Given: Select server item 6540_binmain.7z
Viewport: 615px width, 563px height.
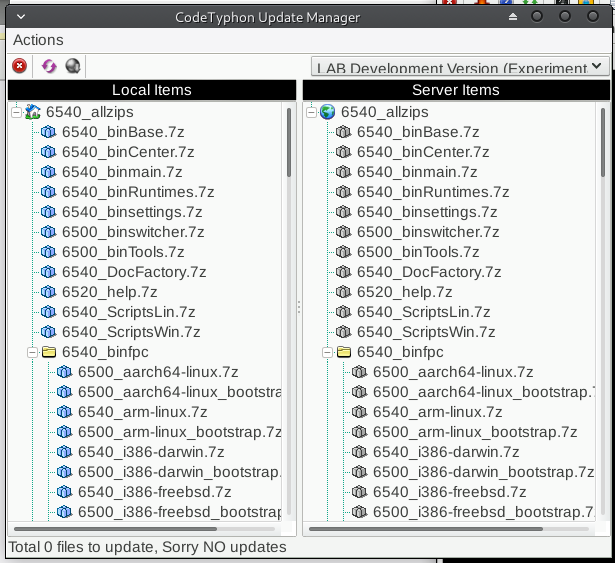Looking at the screenshot, I should pos(417,172).
